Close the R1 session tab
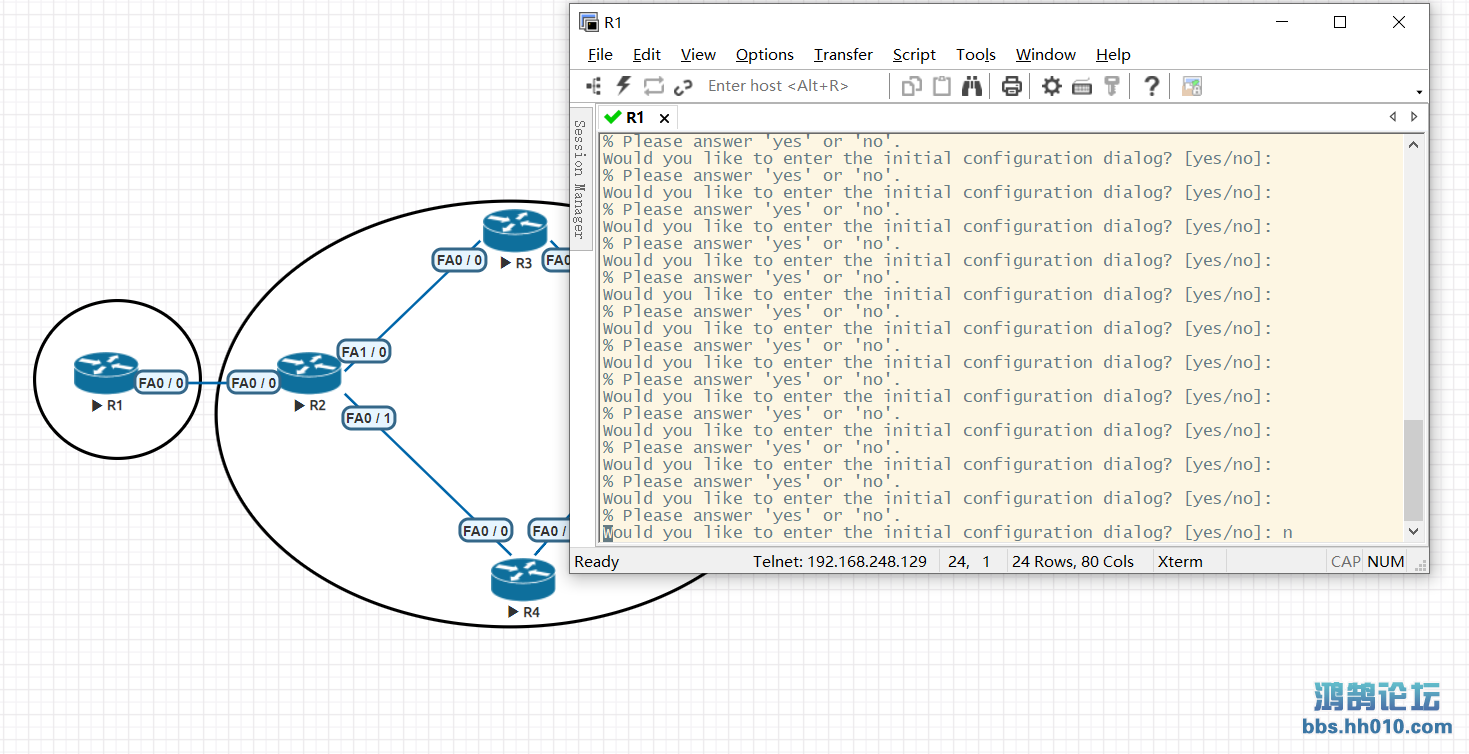 point(664,118)
